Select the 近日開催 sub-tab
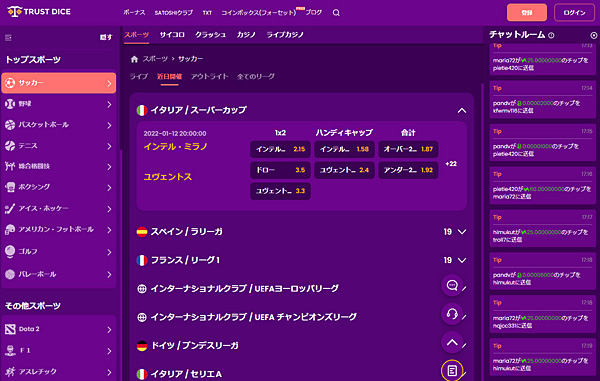This screenshot has height=381, width=600. click(x=170, y=77)
